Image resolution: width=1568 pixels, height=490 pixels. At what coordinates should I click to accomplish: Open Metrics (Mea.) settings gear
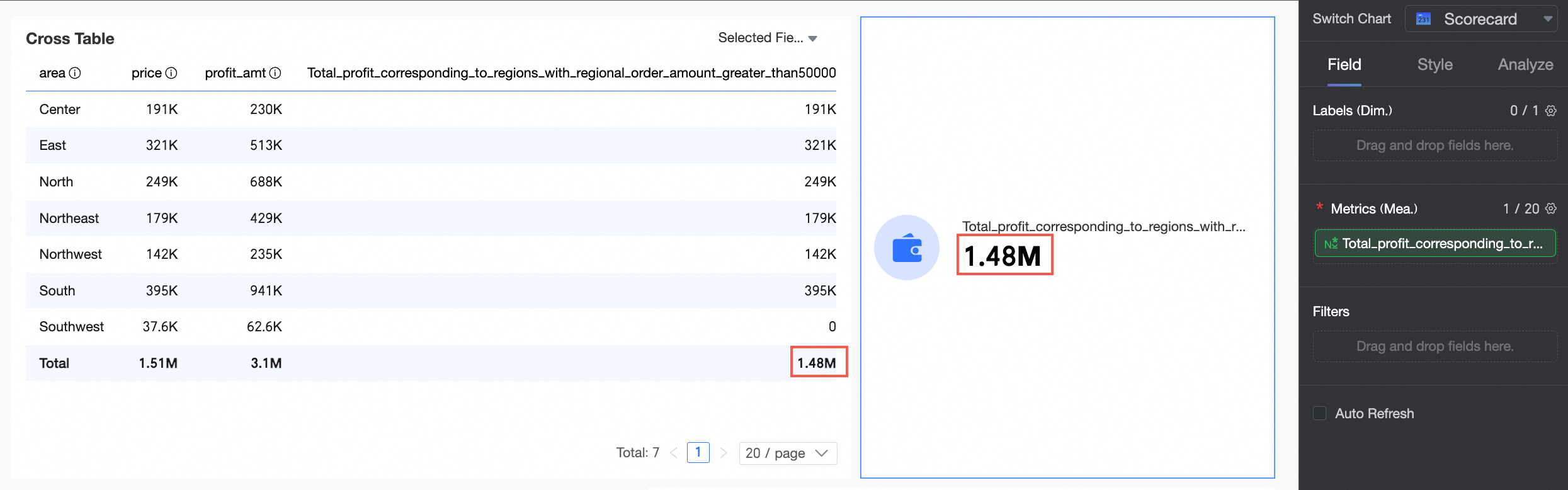(x=1551, y=208)
